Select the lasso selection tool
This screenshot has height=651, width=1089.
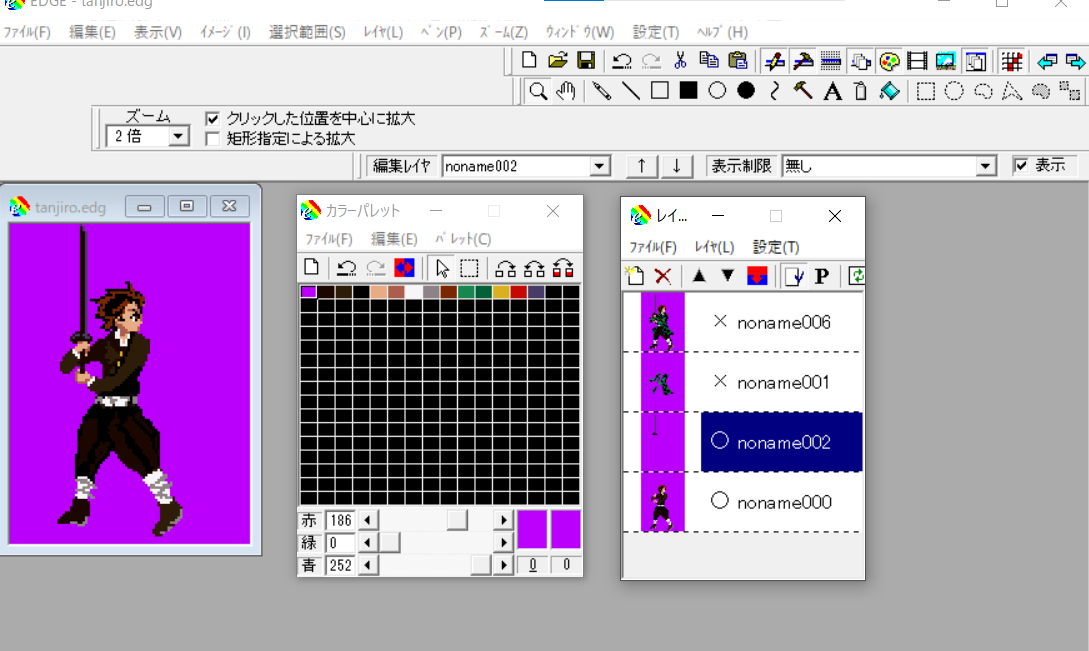(x=983, y=91)
